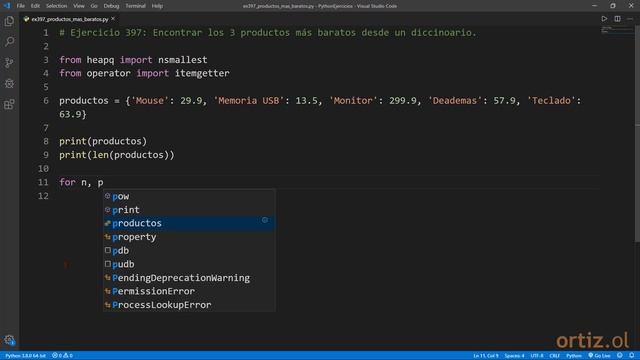Click the 'Memoria USB' string in line 6
The image size is (640, 360).
[x=249, y=100]
